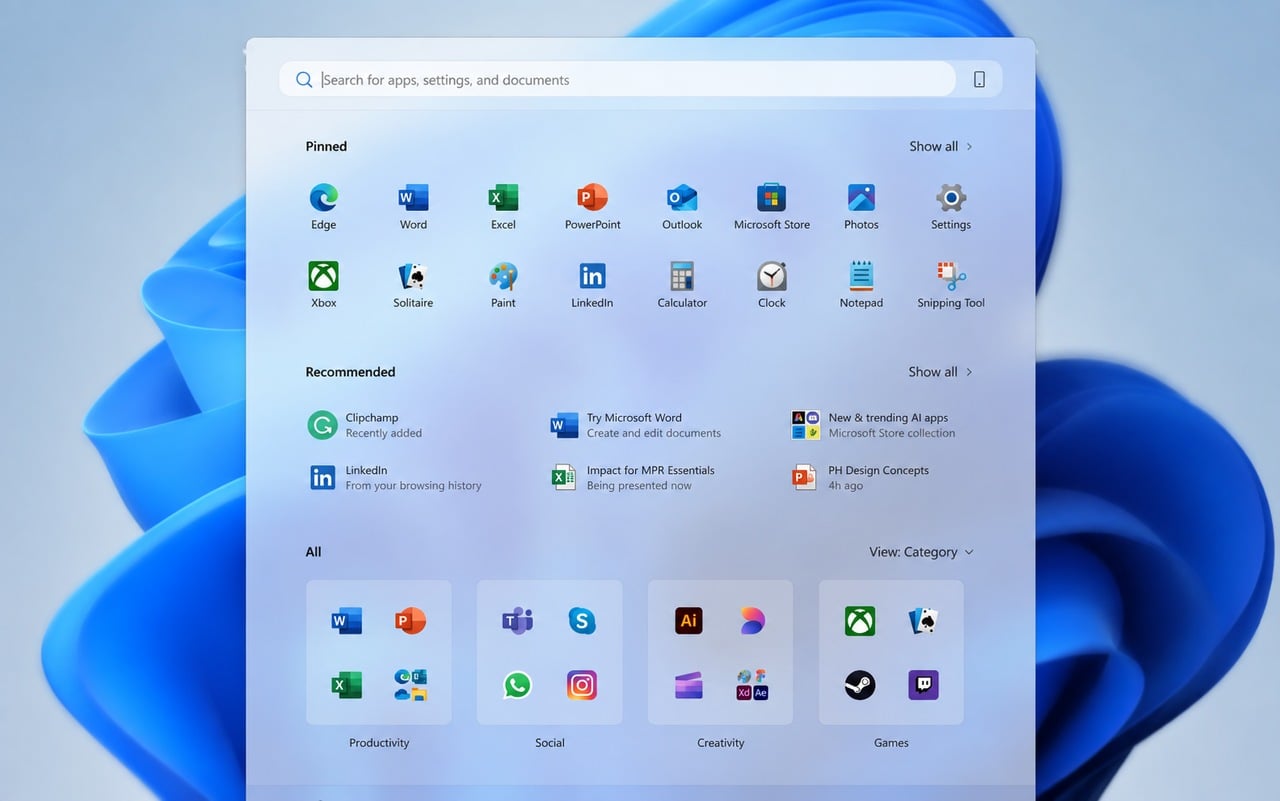
Task: Open the recommended Clipchamp app
Action: pyautogui.click(x=366, y=425)
